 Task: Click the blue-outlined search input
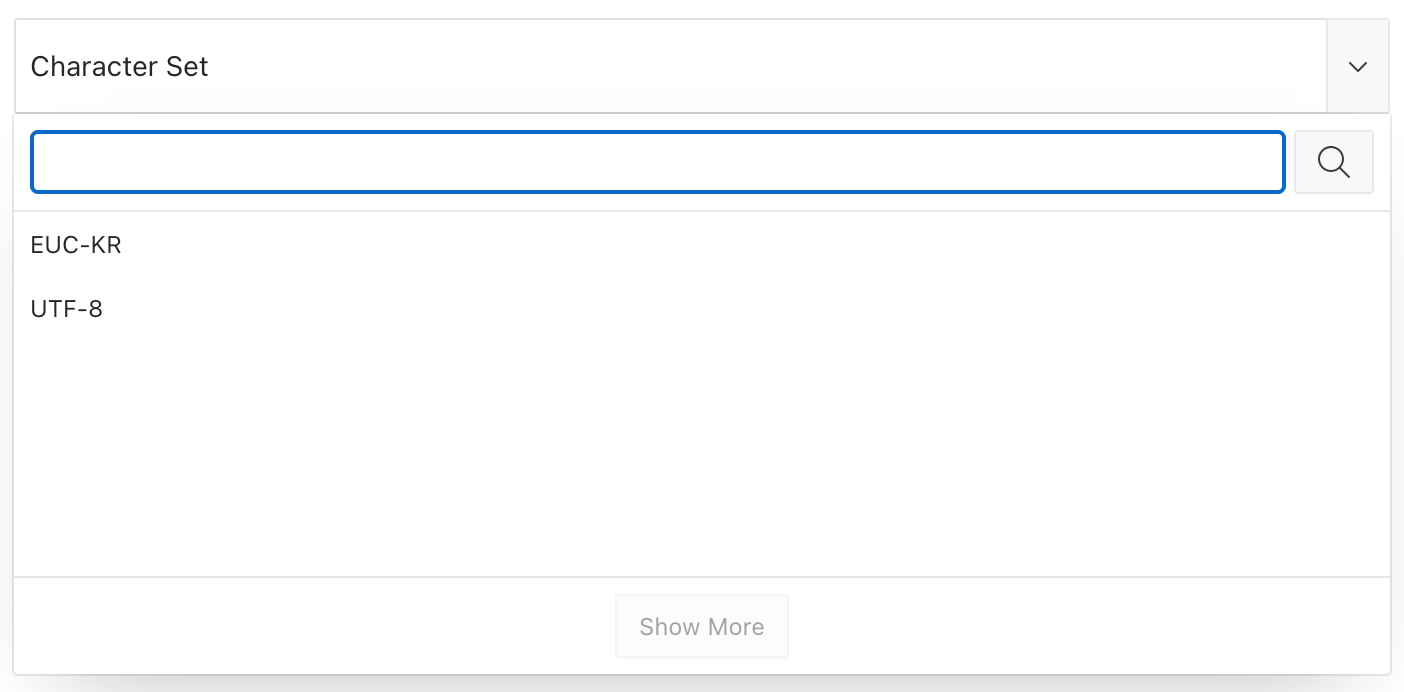pos(658,162)
